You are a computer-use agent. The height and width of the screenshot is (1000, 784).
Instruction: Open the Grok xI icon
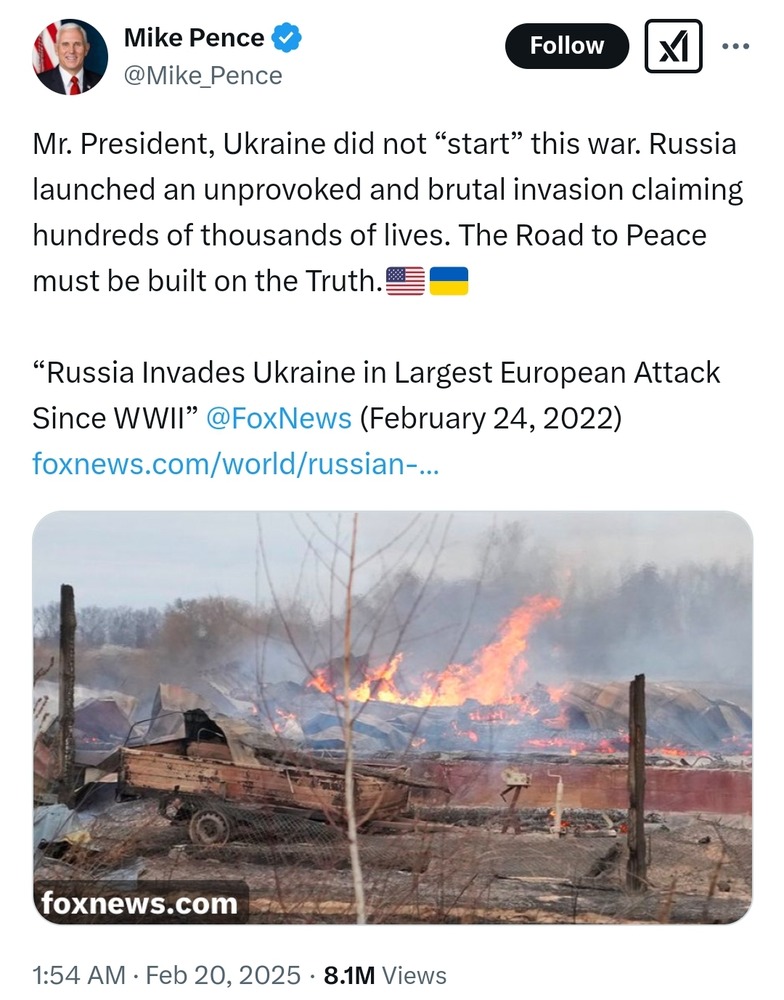pos(673,46)
